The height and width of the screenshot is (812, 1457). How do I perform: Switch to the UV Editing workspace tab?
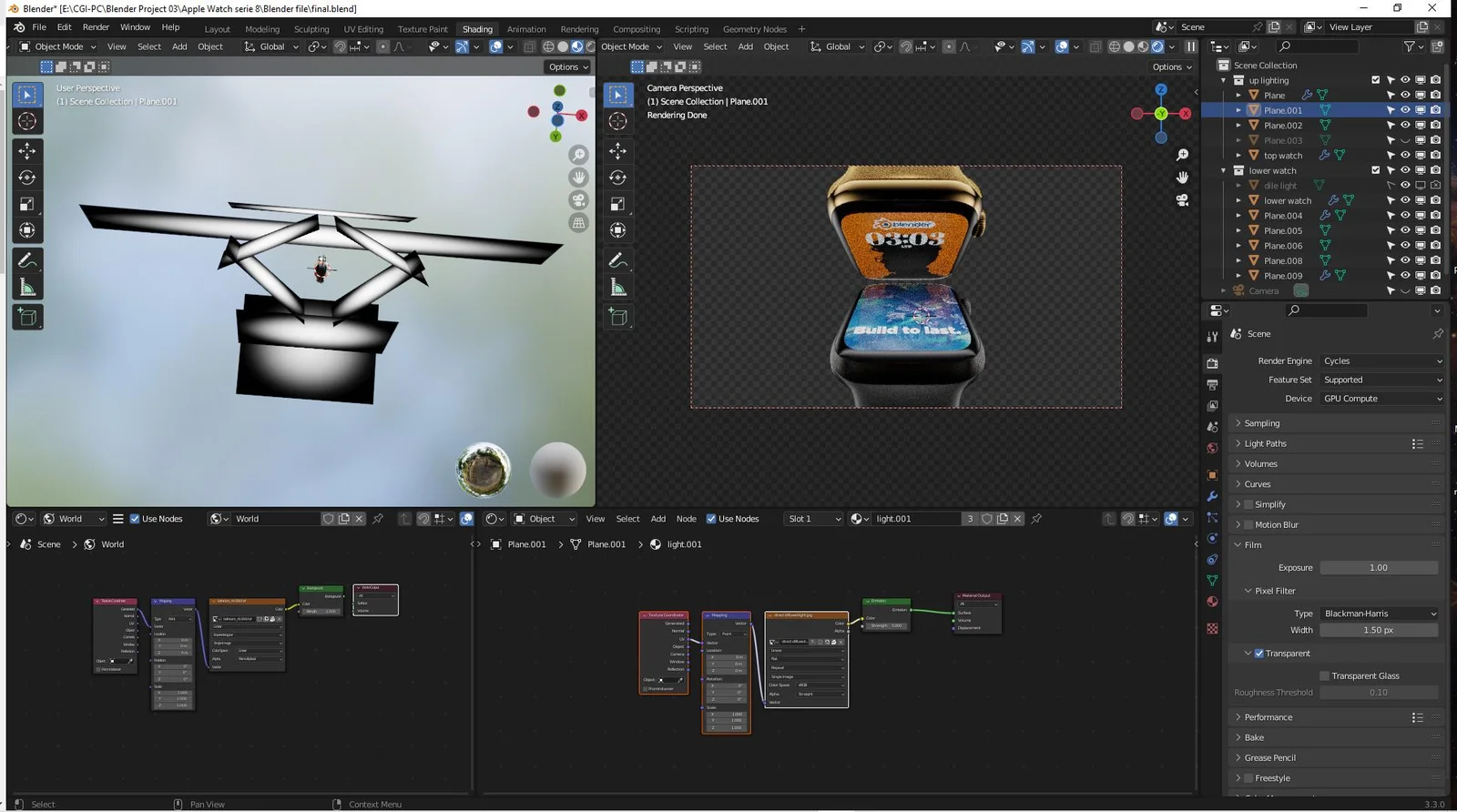363,29
